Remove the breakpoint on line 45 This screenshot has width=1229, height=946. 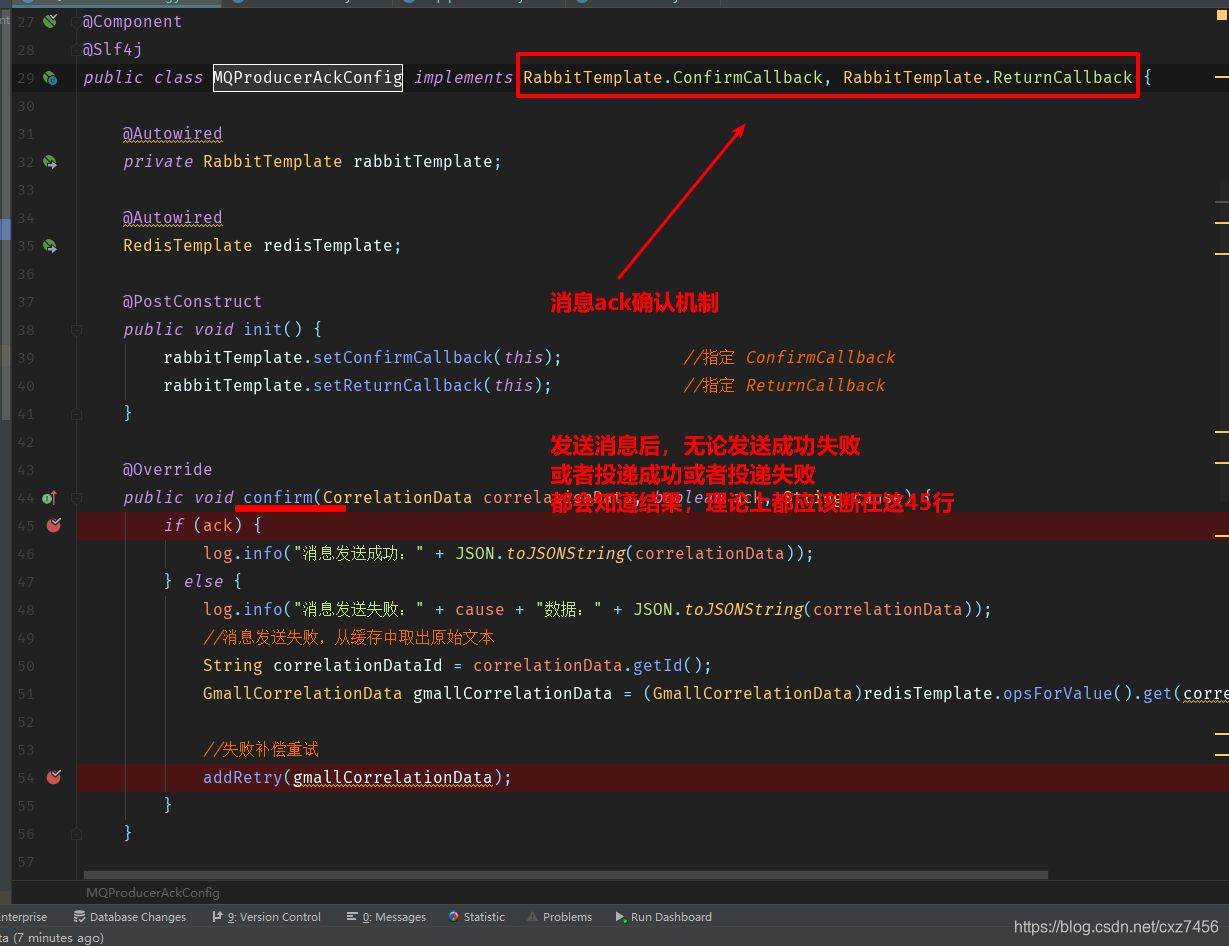pyautogui.click(x=53, y=525)
